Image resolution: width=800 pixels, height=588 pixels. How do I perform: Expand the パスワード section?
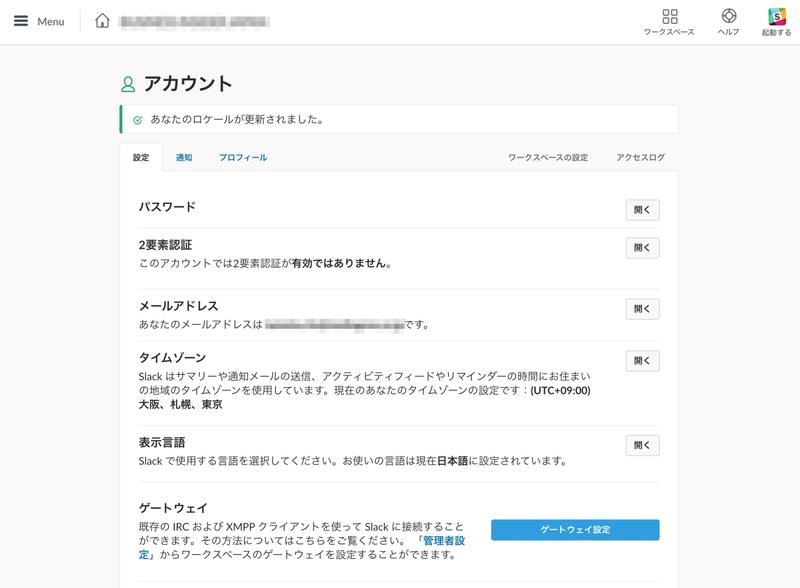(642, 210)
